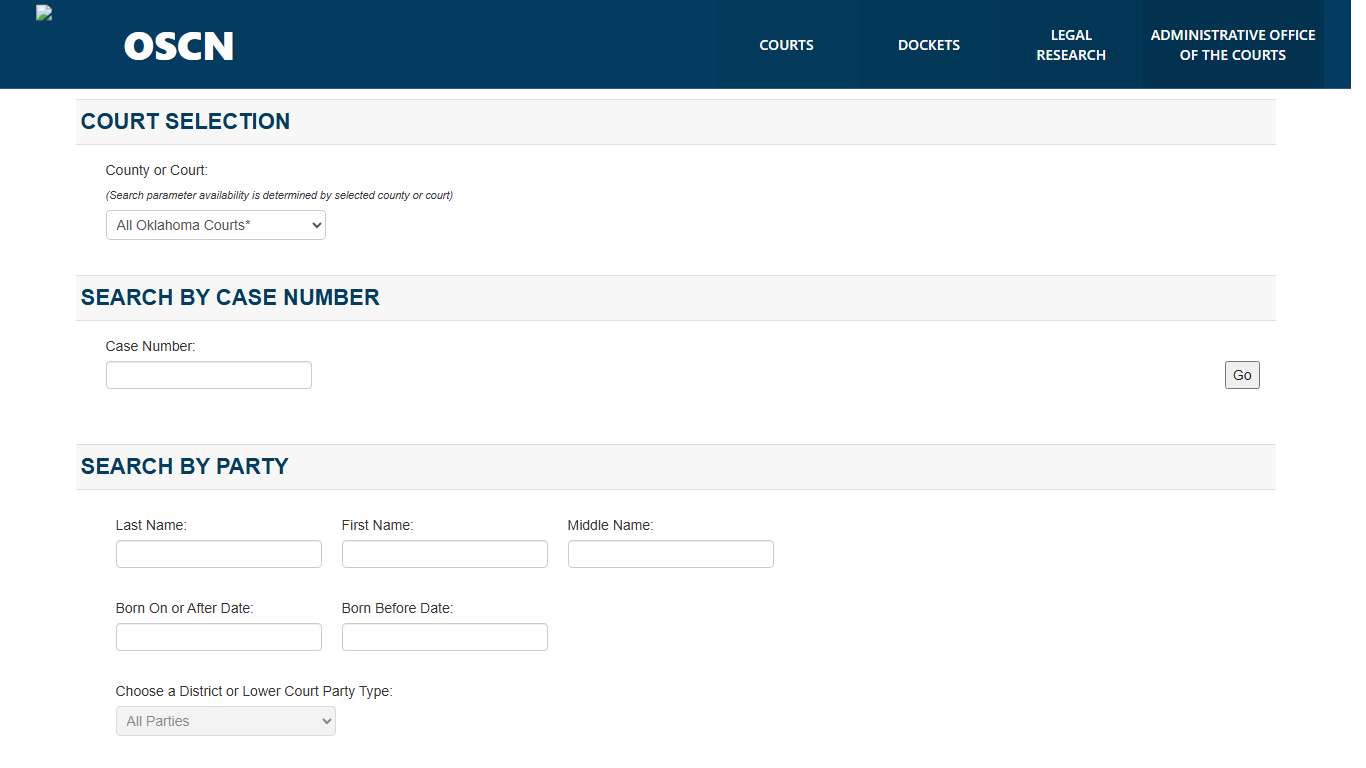
Task: Select the All Oklahoma Courts selector
Action: pyautogui.click(x=215, y=224)
